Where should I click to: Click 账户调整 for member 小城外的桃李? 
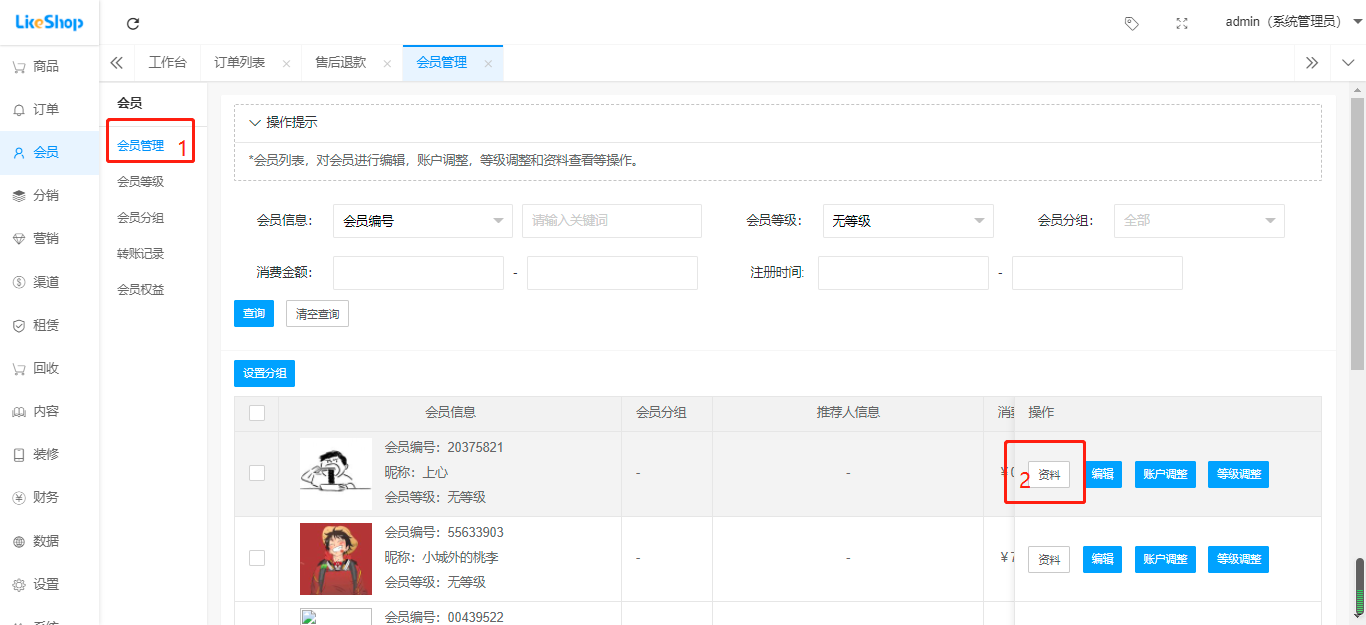(1165, 559)
